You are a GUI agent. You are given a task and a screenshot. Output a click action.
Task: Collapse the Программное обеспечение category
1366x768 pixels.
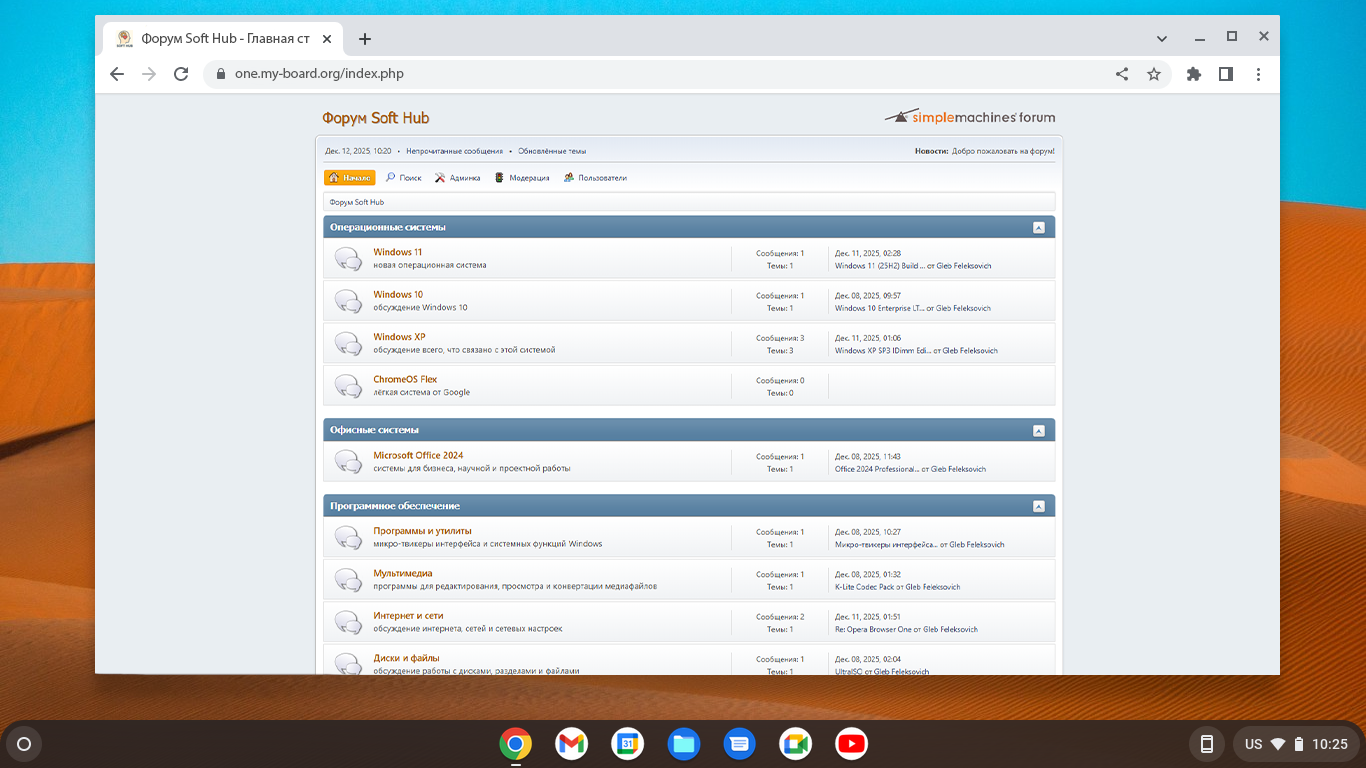click(1038, 506)
